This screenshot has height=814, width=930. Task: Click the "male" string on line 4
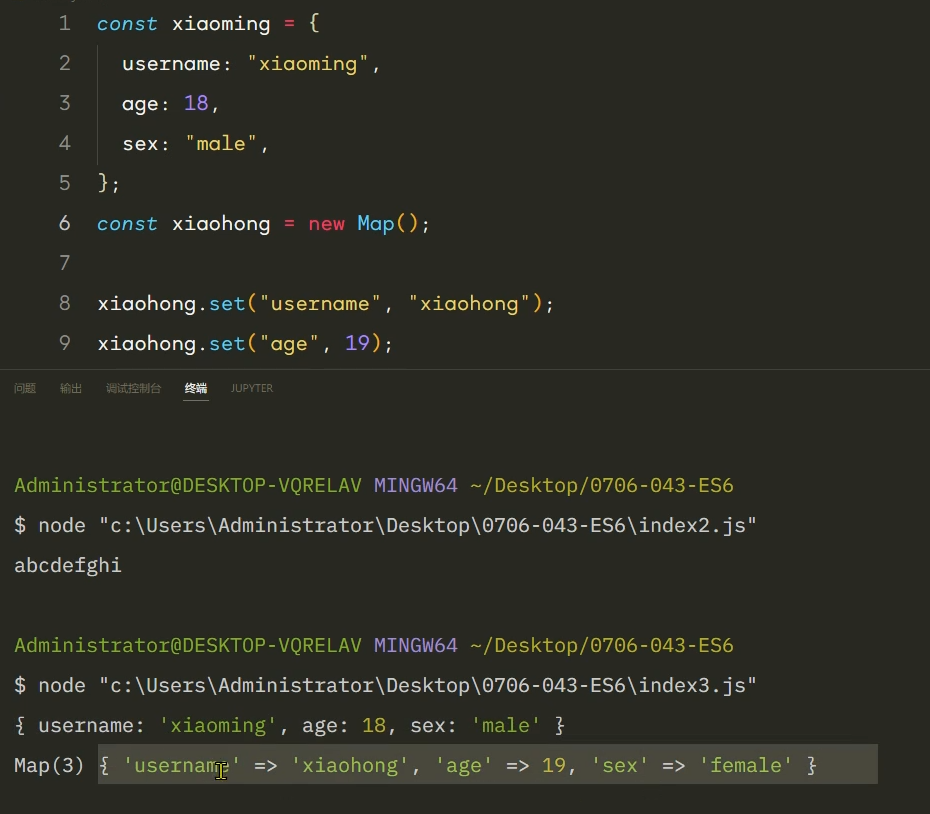click(221, 143)
